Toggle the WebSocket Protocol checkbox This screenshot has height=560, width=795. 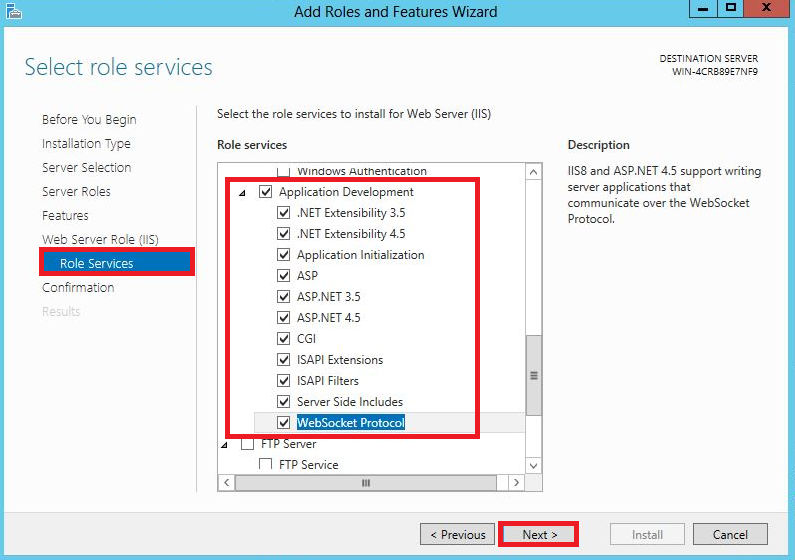[x=283, y=423]
